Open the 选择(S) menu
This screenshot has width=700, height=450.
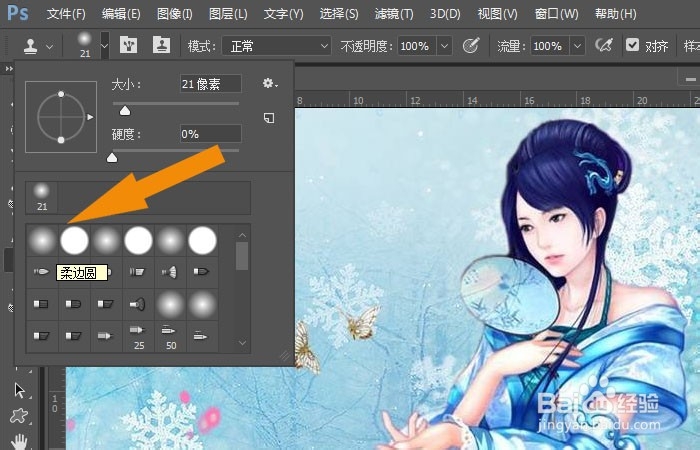(x=339, y=14)
